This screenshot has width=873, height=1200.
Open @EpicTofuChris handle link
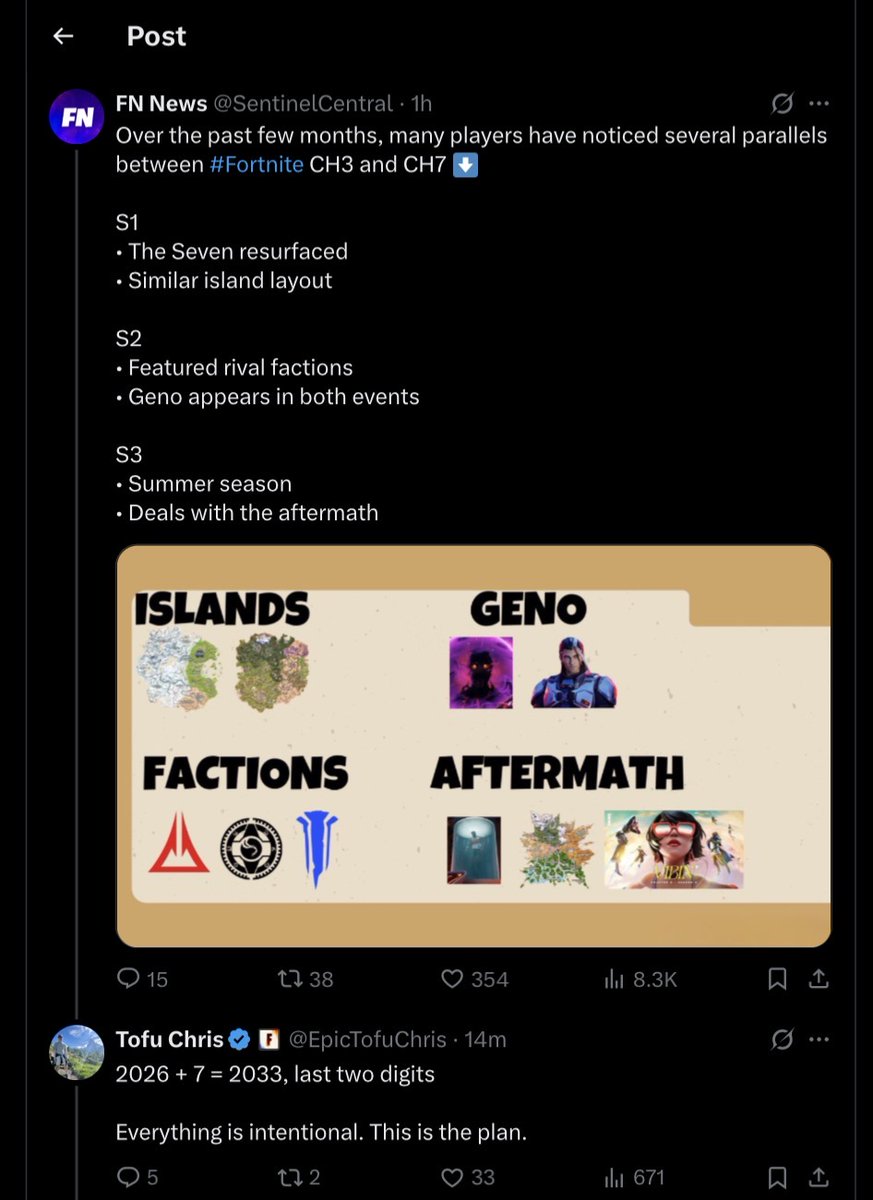(x=368, y=1040)
